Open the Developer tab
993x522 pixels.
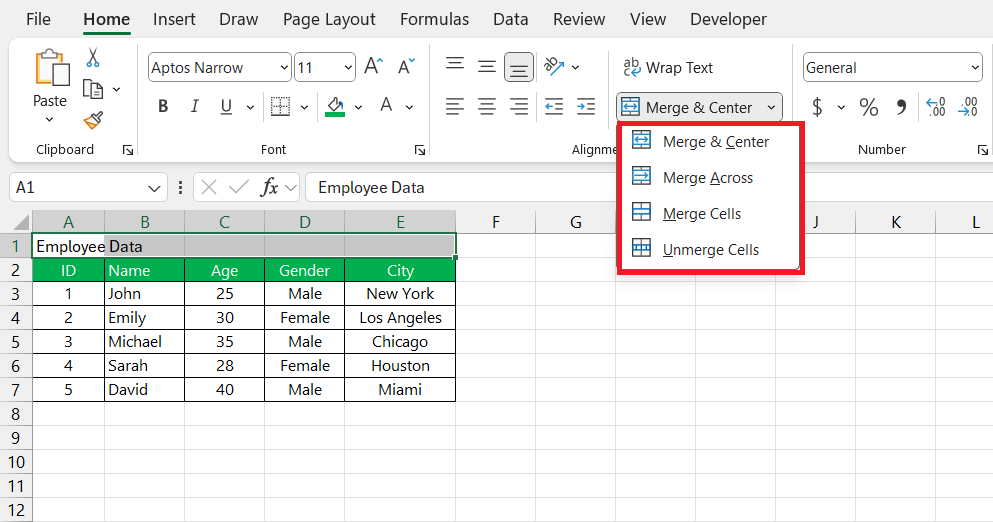728,20
